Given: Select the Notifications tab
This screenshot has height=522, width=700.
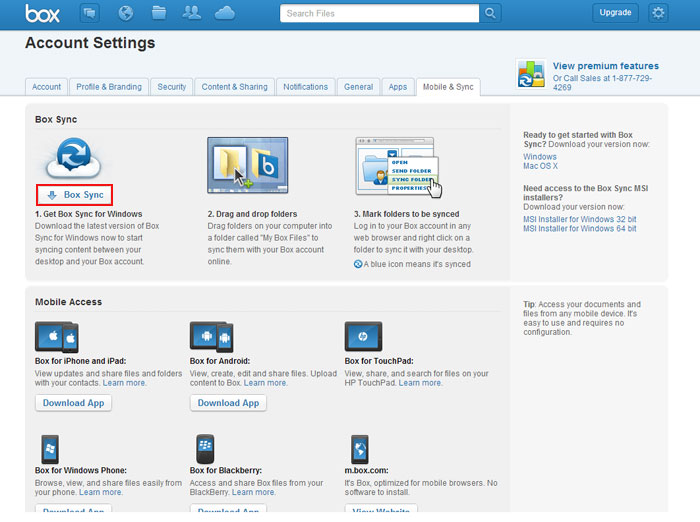Looking at the screenshot, I should coord(305,87).
